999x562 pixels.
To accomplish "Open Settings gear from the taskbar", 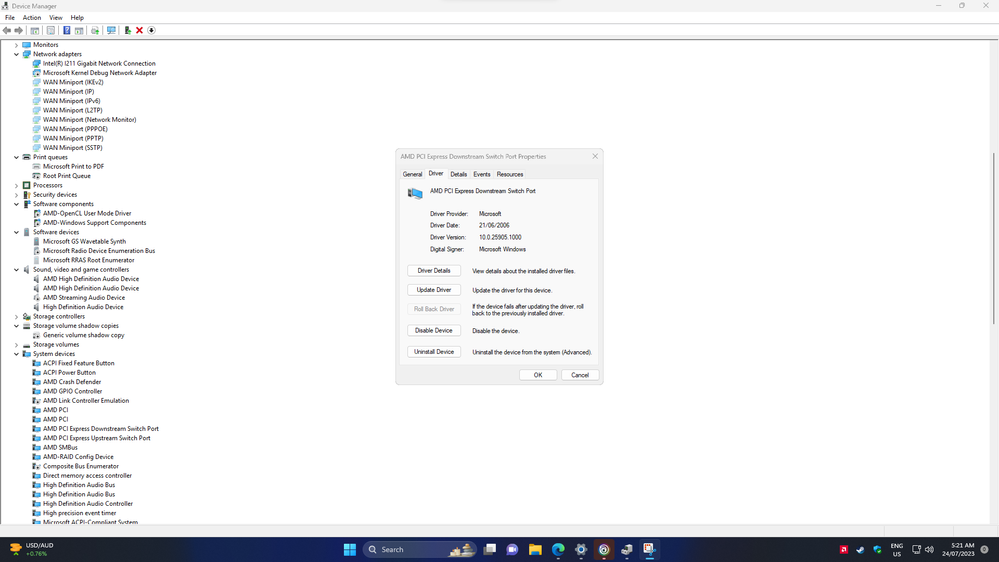I will click(x=581, y=549).
